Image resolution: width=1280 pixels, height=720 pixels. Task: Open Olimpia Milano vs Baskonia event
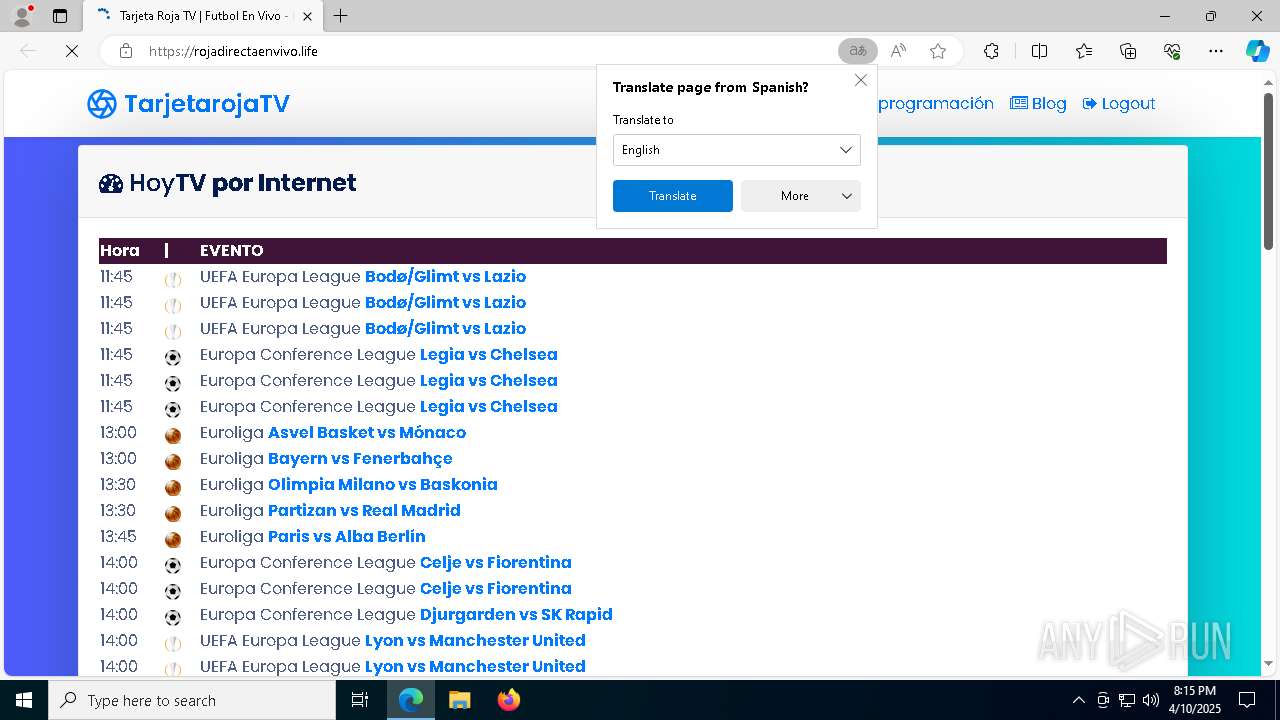(383, 484)
